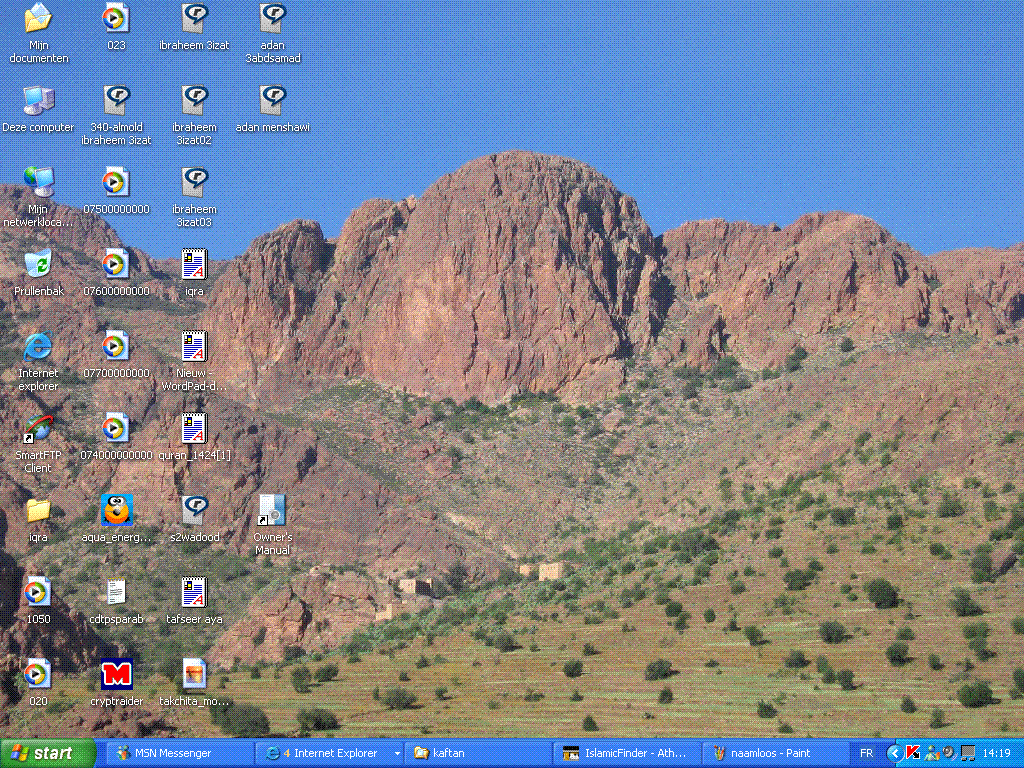Switch to IslamicFinder taskbar window
Image resolution: width=1024 pixels, height=768 pixels.
(x=625, y=753)
